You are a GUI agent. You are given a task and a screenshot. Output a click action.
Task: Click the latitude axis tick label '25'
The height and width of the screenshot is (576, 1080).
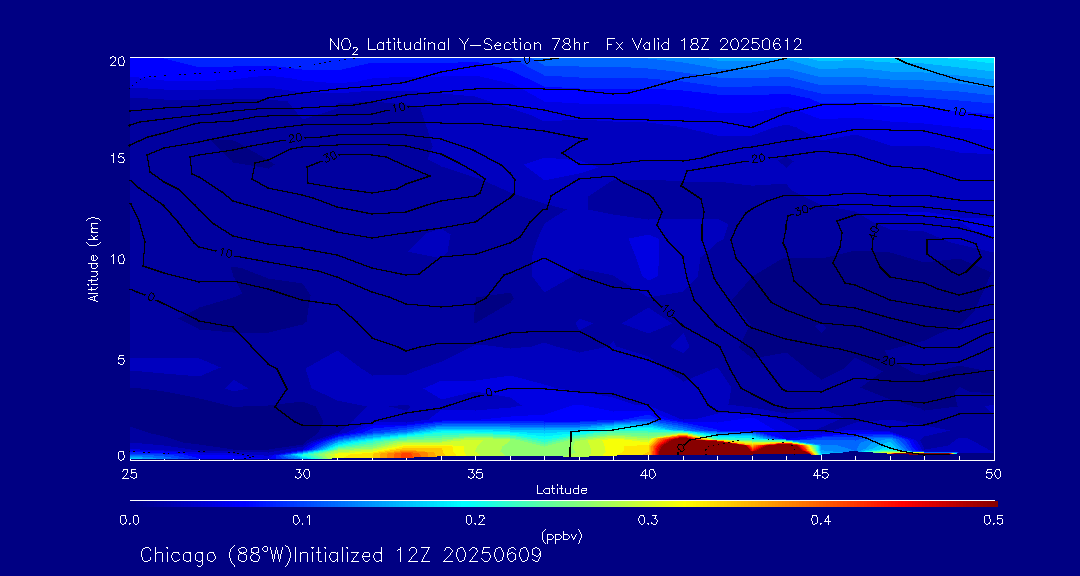(x=129, y=474)
